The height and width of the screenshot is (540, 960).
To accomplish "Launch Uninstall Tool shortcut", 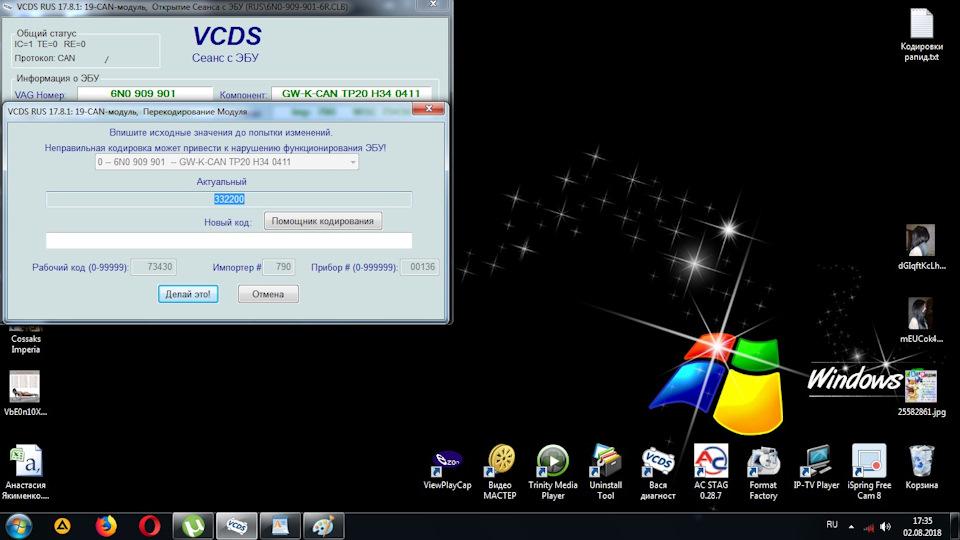I will click(606, 471).
